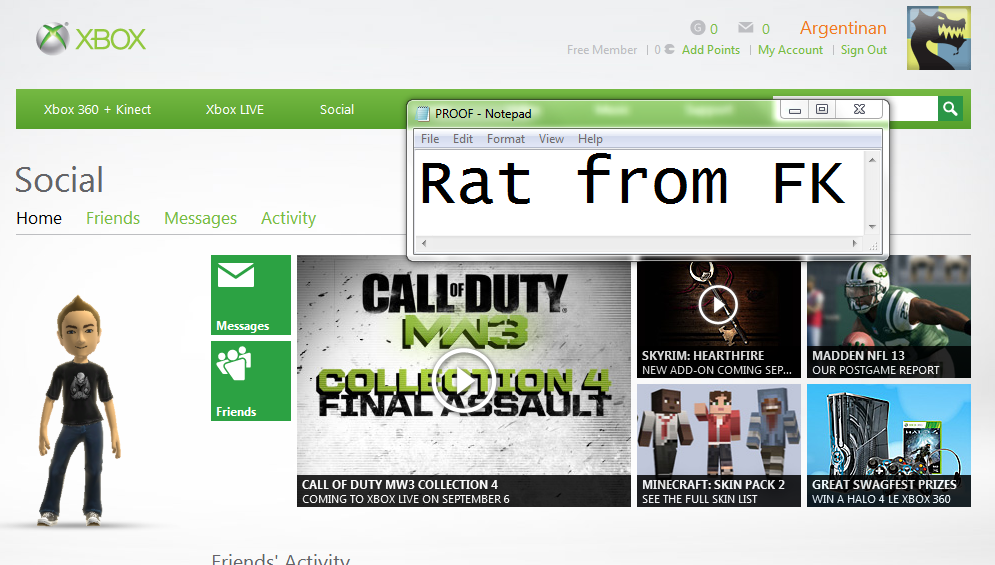Click the dragon gamerpic avatar
The width and height of the screenshot is (995, 565).
(x=939, y=38)
